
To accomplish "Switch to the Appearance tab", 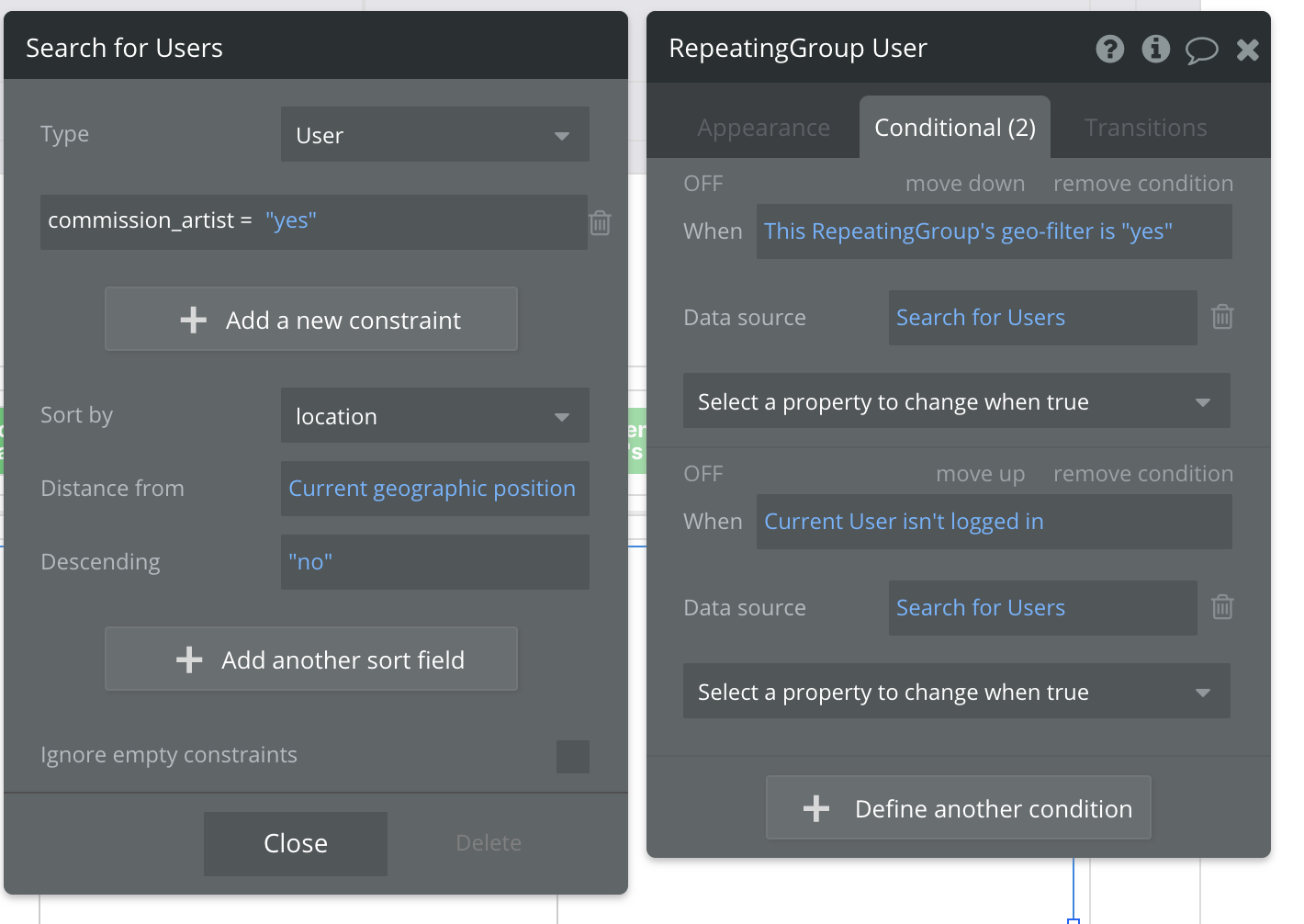I will pos(763,128).
